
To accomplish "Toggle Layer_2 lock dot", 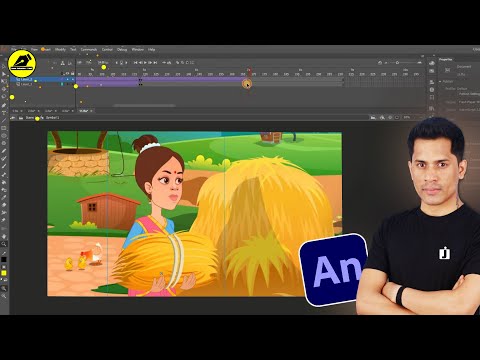I will [x=72, y=80].
